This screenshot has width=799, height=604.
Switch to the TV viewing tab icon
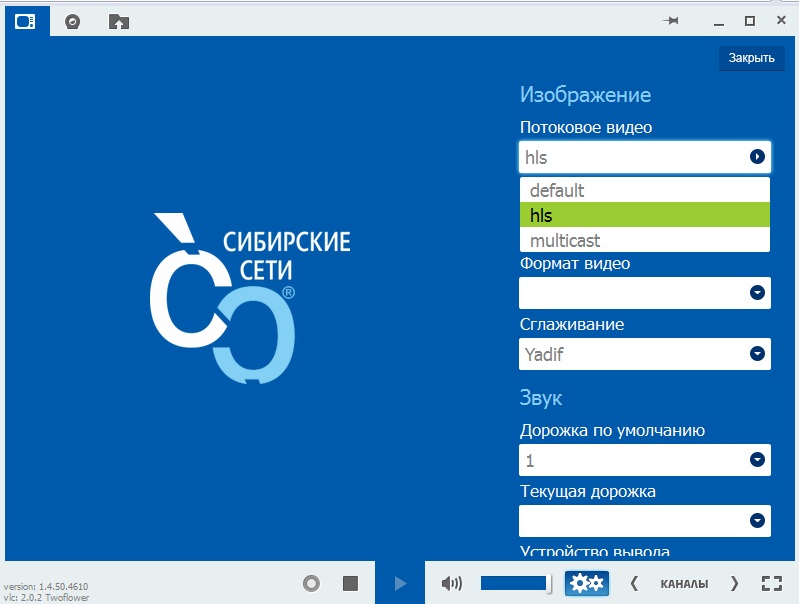point(25,21)
